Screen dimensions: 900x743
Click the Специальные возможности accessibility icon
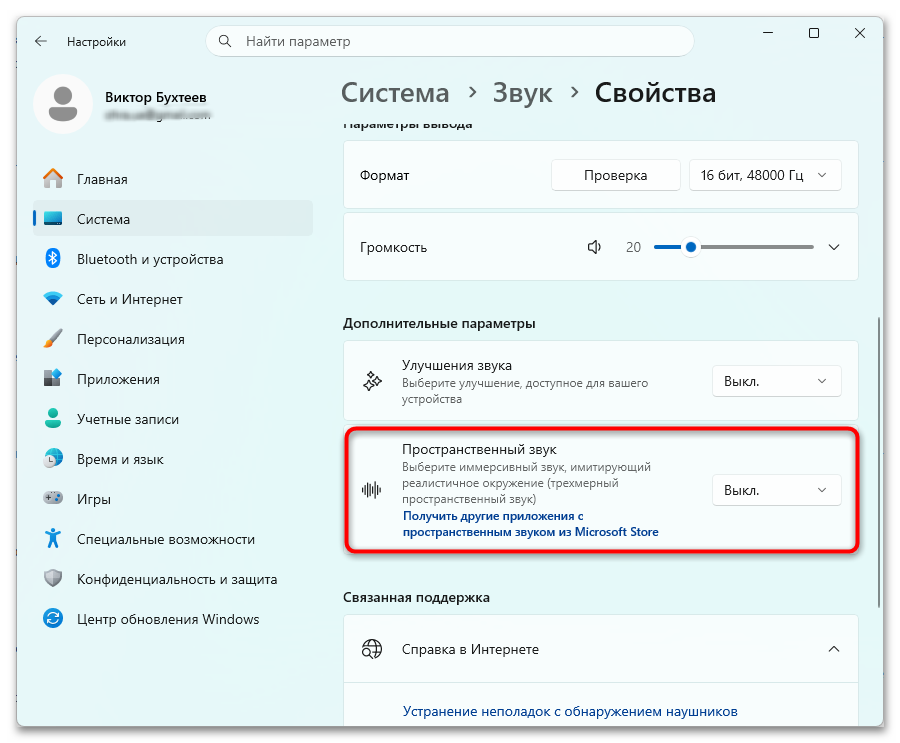click(x=53, y=538)
